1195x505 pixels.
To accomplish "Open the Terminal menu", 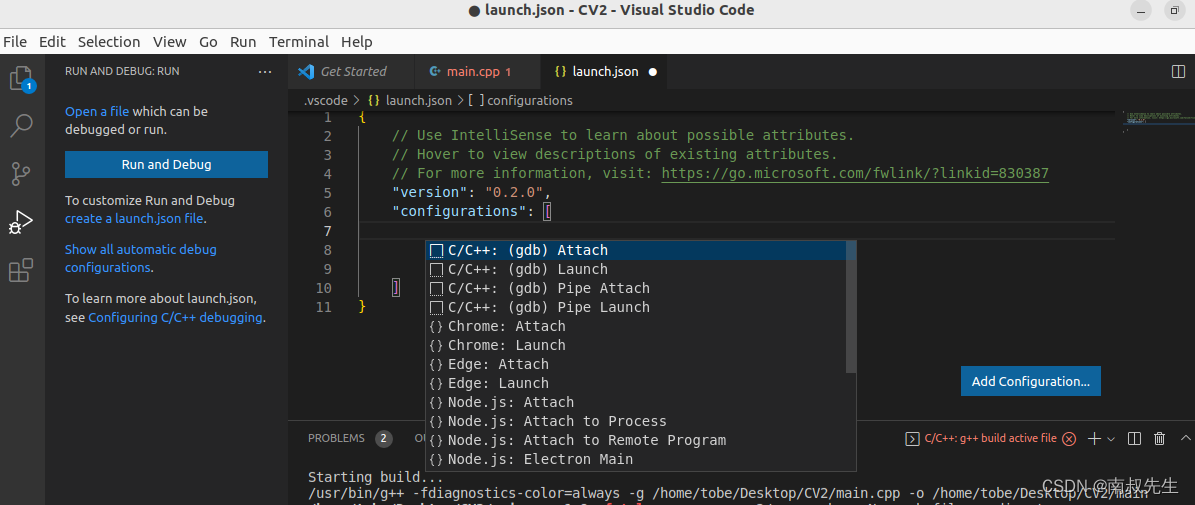I will click(299, 42).
